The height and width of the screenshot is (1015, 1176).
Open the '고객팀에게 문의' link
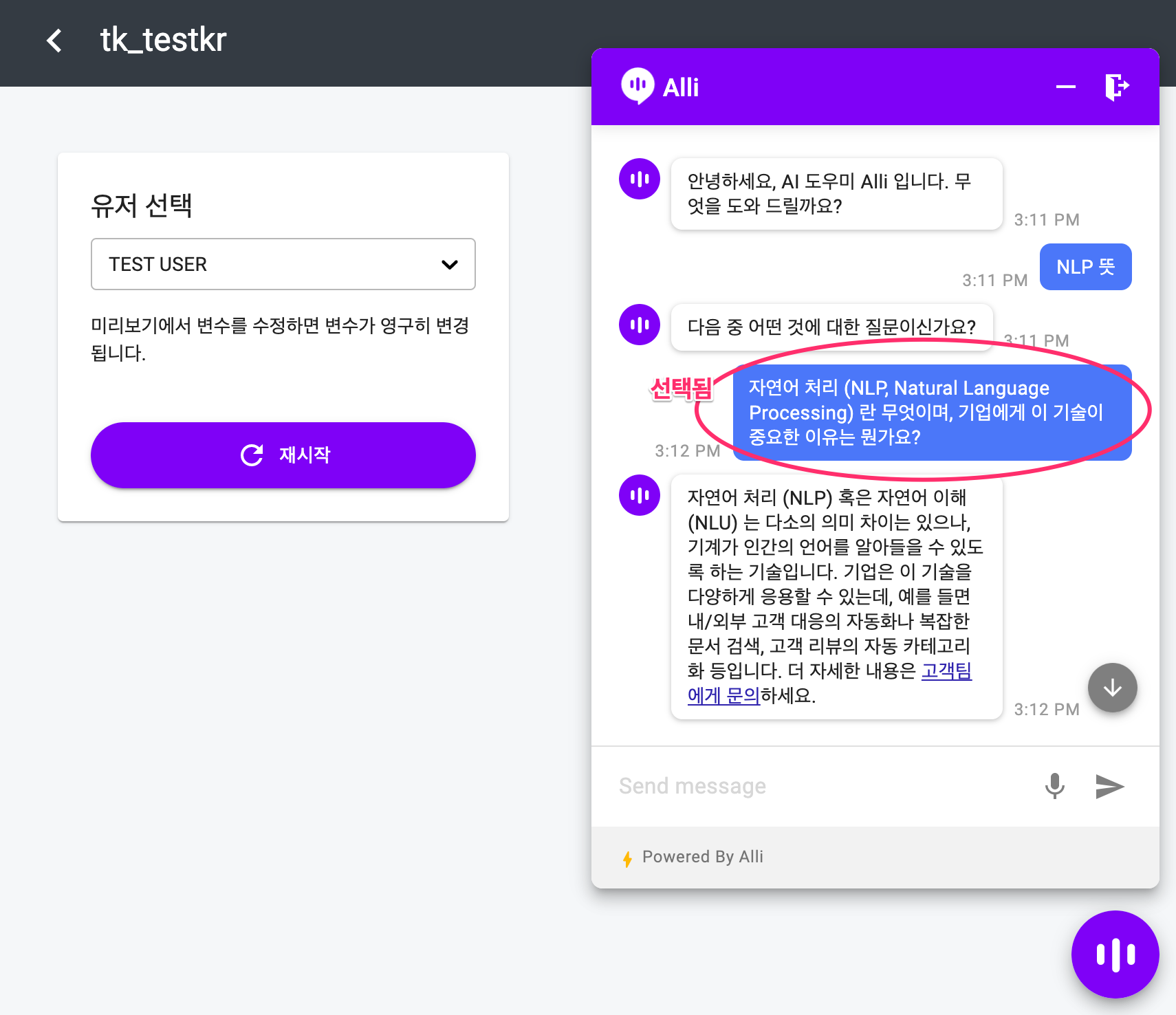946,670
